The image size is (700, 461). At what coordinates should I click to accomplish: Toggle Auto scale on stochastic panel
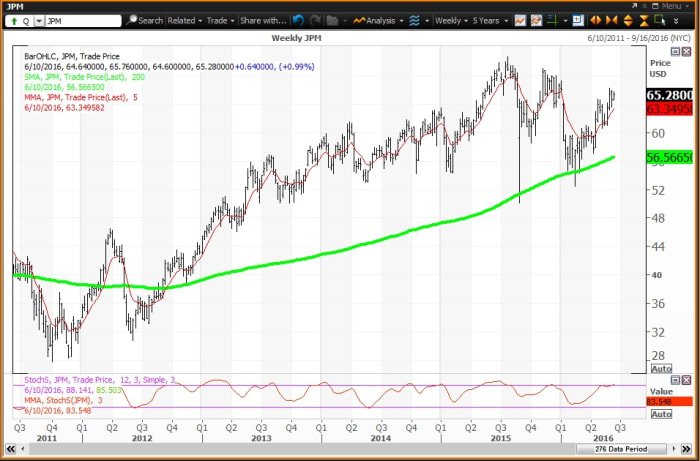[661, 413]
